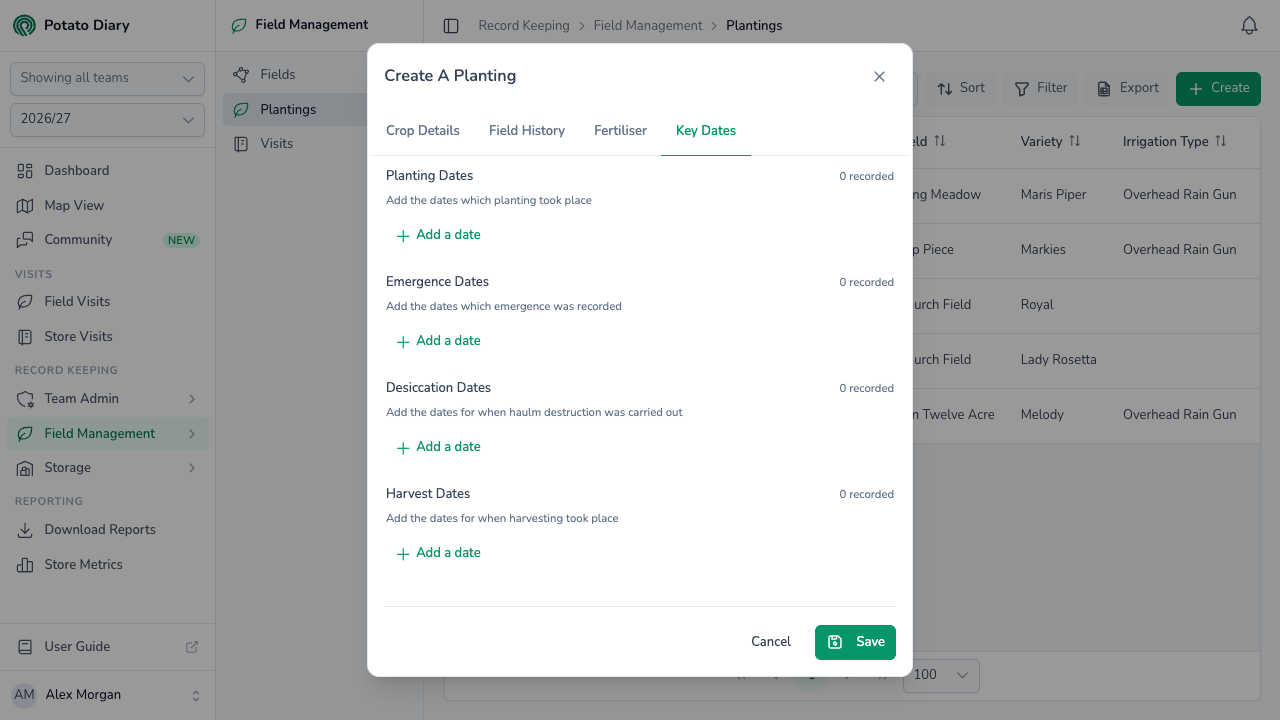Screen dimensions: 1280x720
Task: Save the new planting
Action: (855, 642)
